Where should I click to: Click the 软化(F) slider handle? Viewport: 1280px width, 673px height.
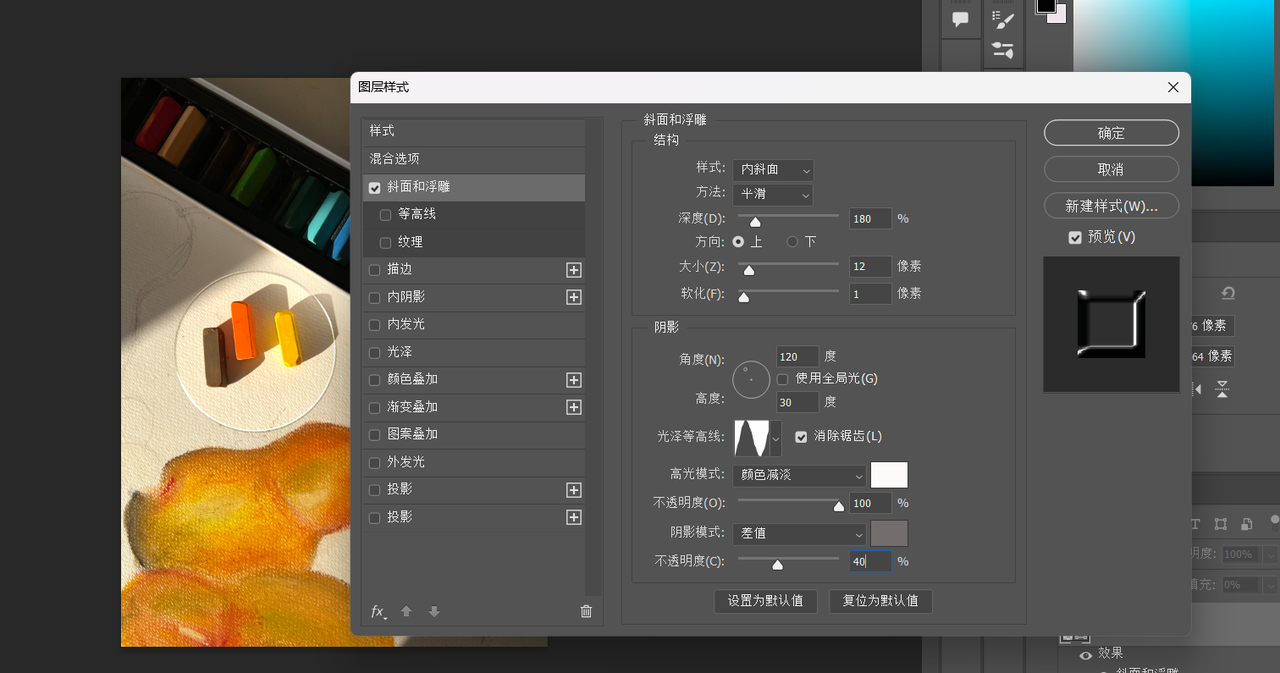743,297
